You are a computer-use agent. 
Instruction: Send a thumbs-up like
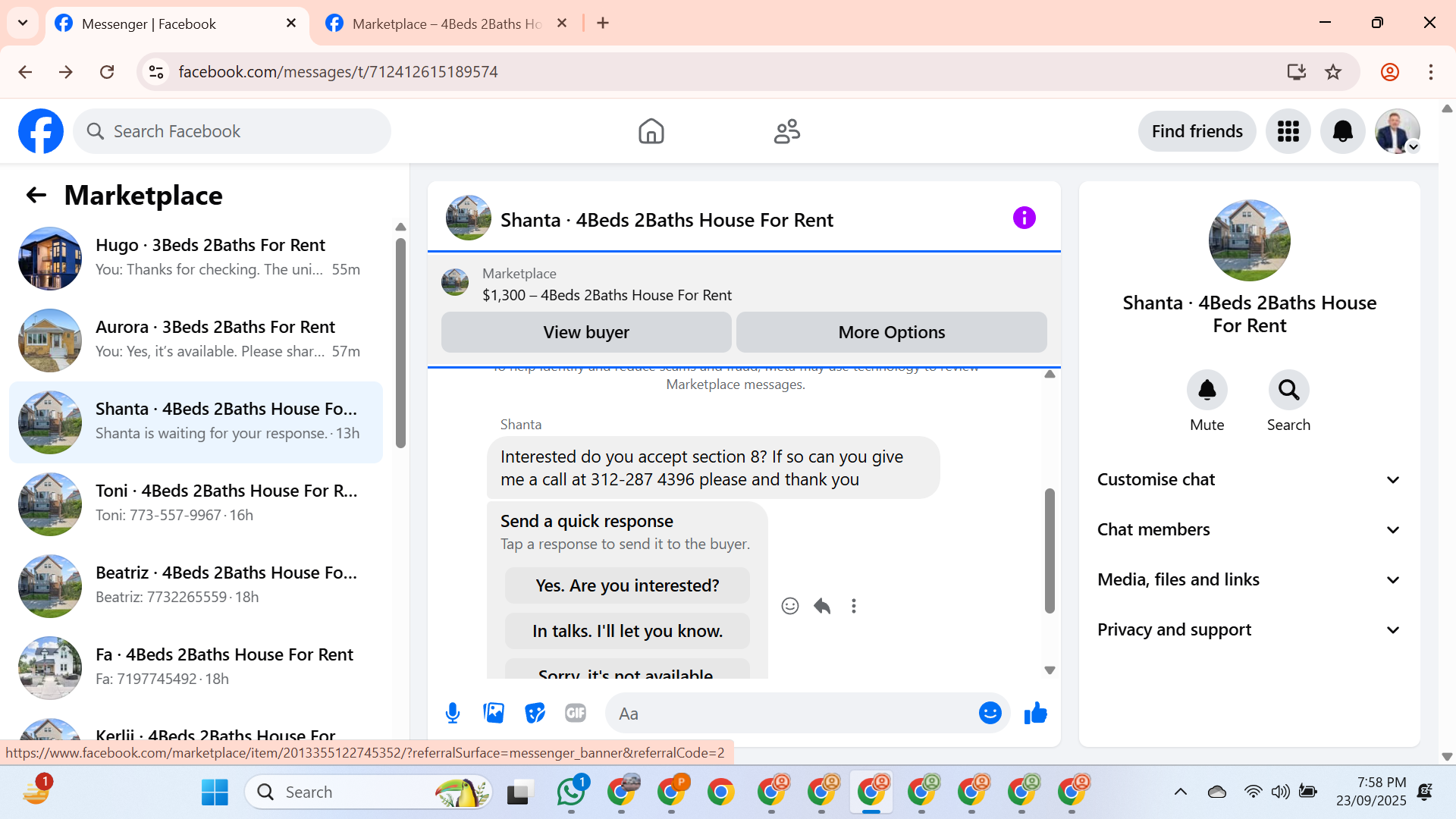pyautogui.click(x=1035, y=713)
